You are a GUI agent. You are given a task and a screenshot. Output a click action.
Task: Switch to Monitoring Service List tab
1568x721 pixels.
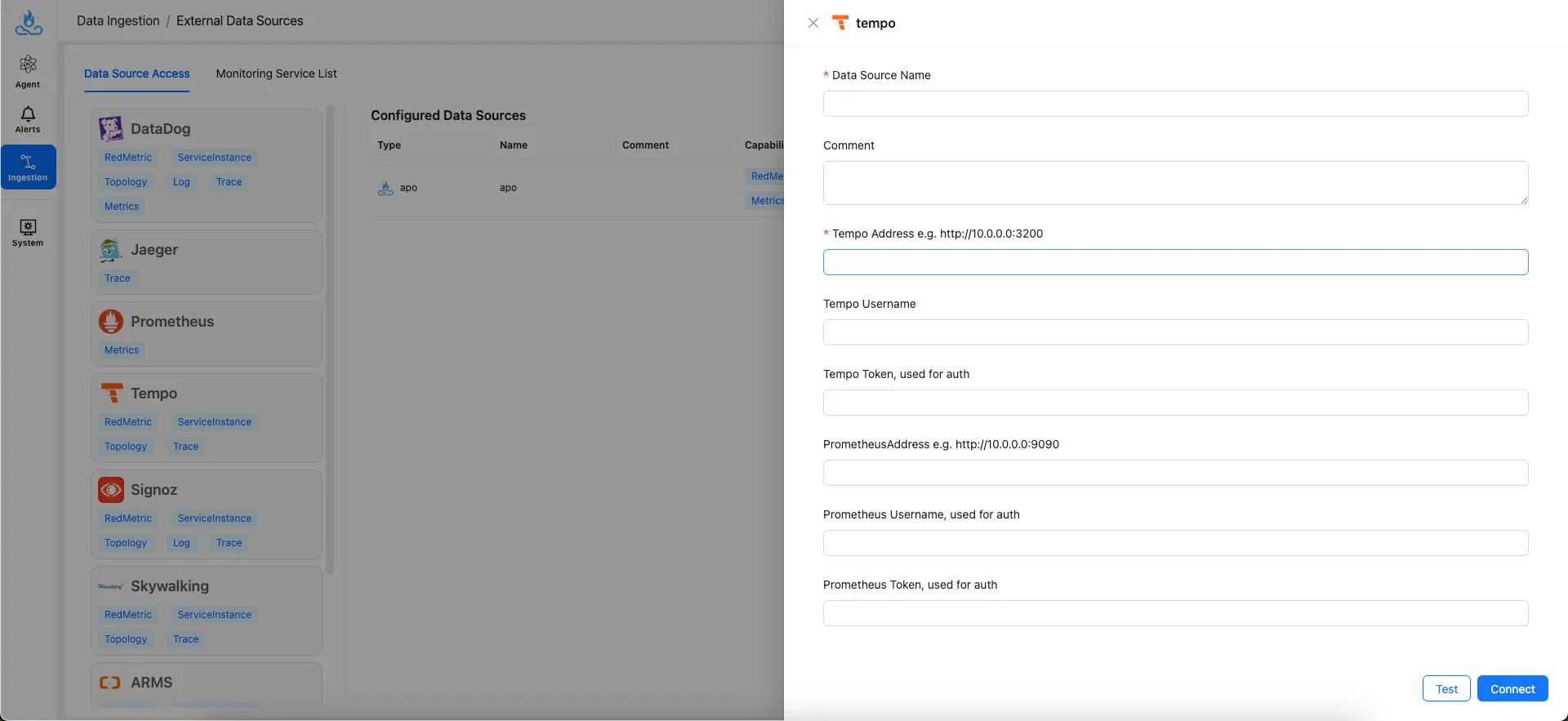[x=276, y=73]
